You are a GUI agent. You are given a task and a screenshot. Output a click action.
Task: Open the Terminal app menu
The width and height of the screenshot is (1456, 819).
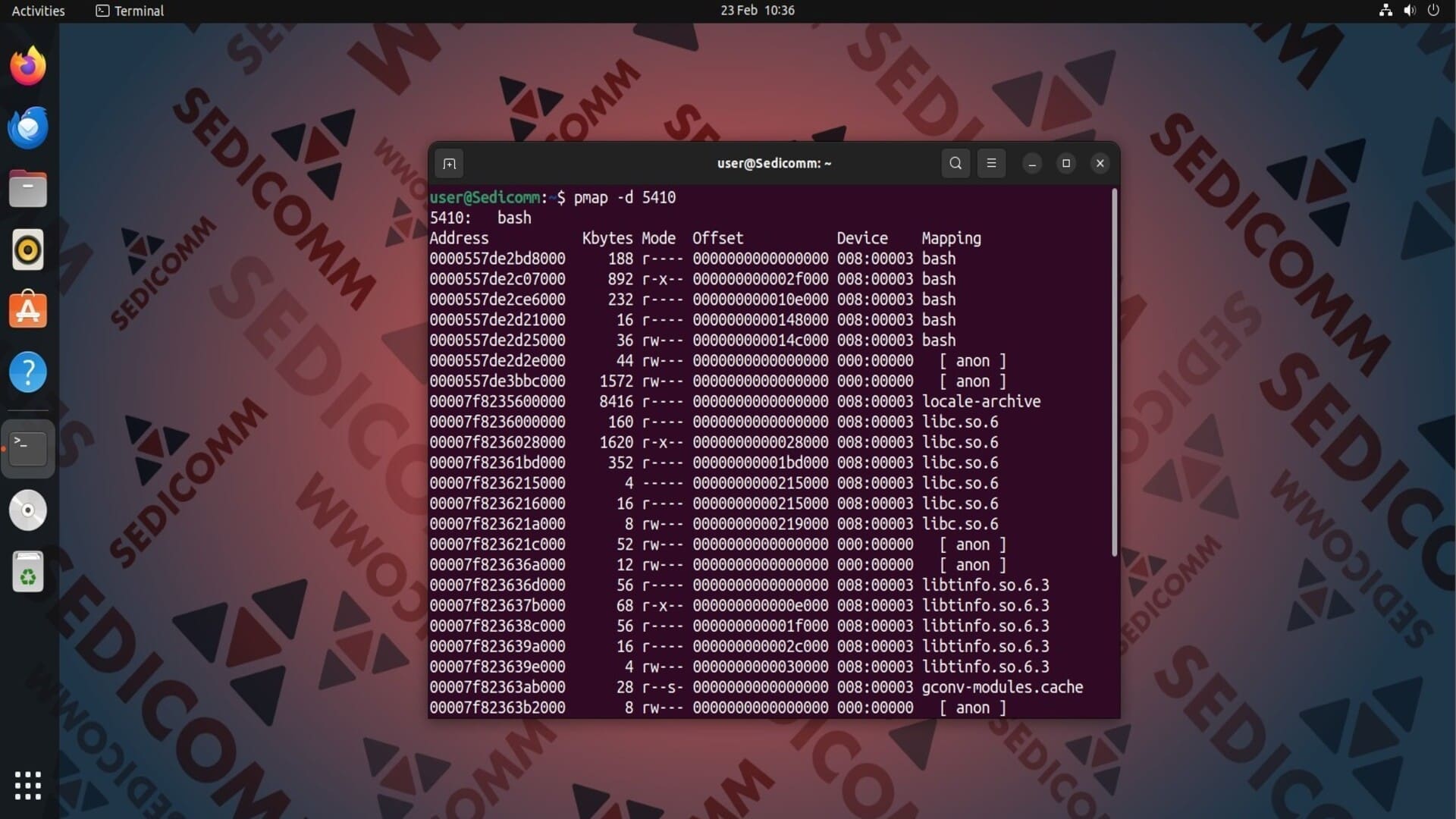tap(130, 11)
